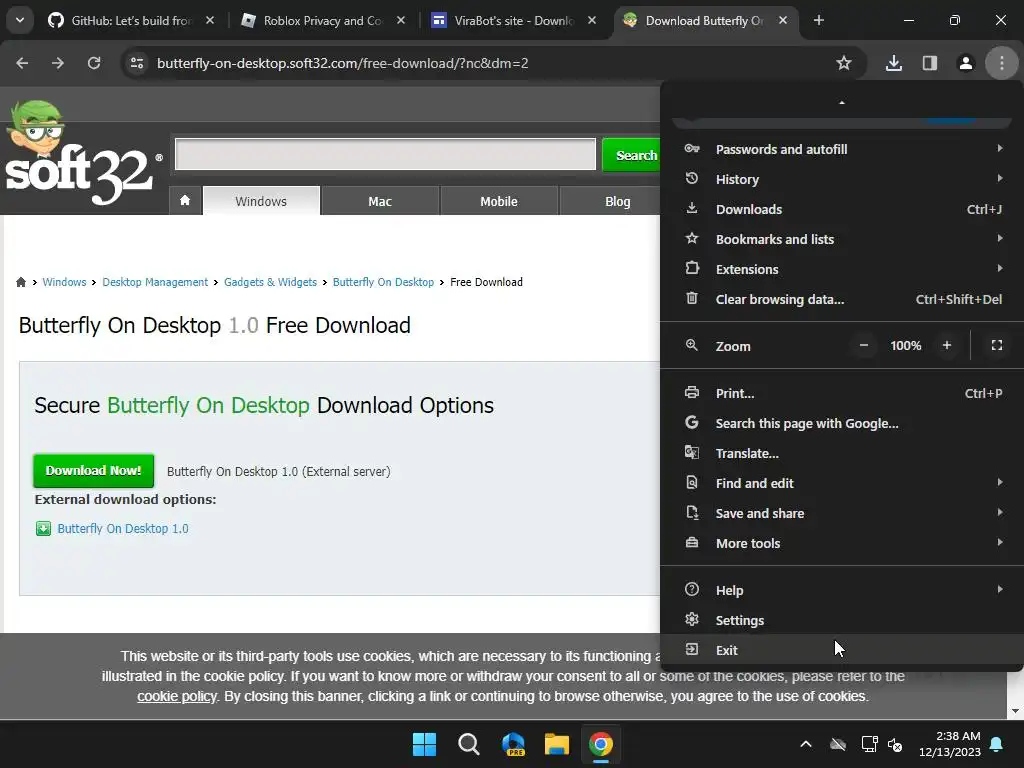
Task: Close the GitHub tab
Action: pyautogui.click(x=210, y=20)
